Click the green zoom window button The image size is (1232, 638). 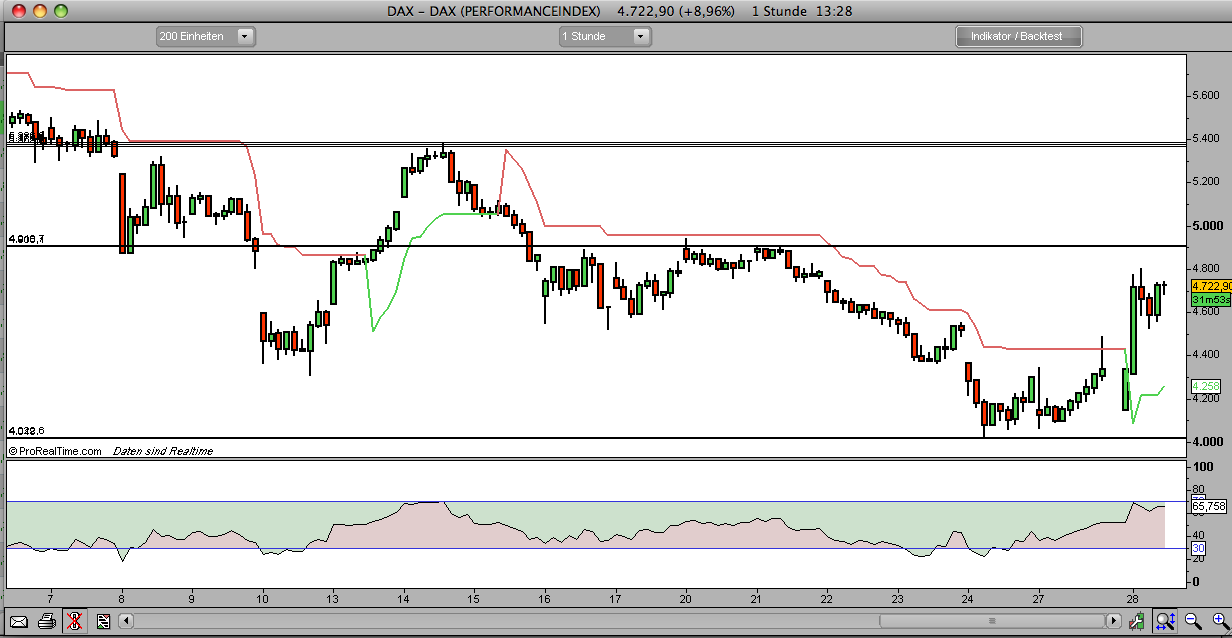tap(62, 10)
